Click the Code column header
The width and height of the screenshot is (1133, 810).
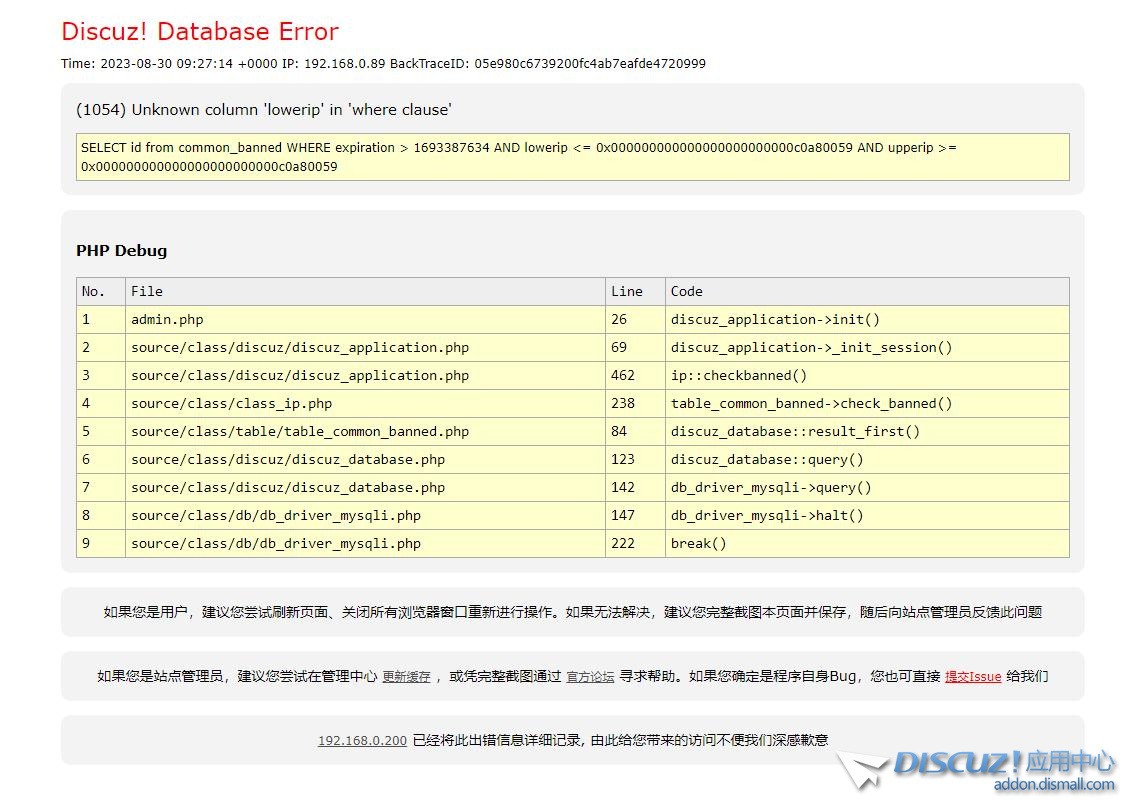click(867, 291)
